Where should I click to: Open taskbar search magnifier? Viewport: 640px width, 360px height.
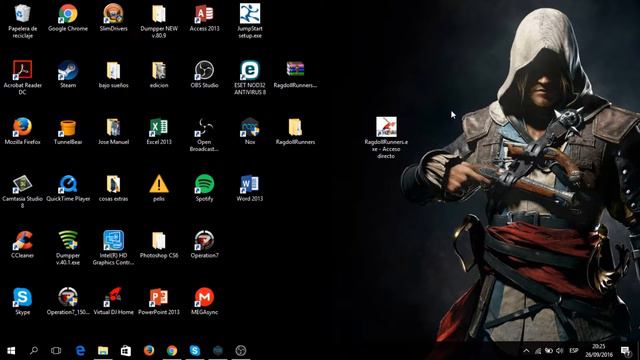[34, 351]
